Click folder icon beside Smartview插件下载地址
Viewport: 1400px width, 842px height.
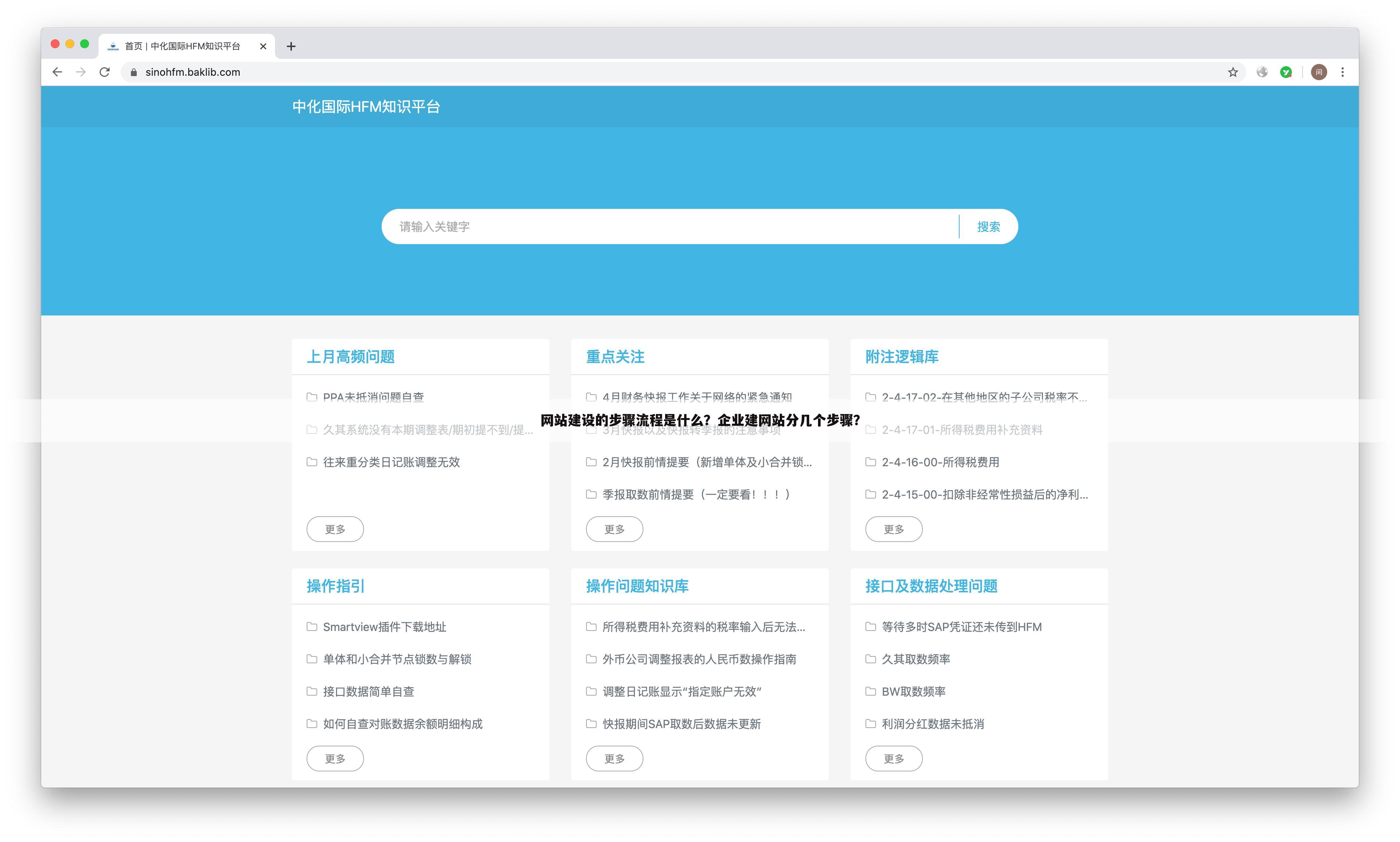click(x=311, y=627)
